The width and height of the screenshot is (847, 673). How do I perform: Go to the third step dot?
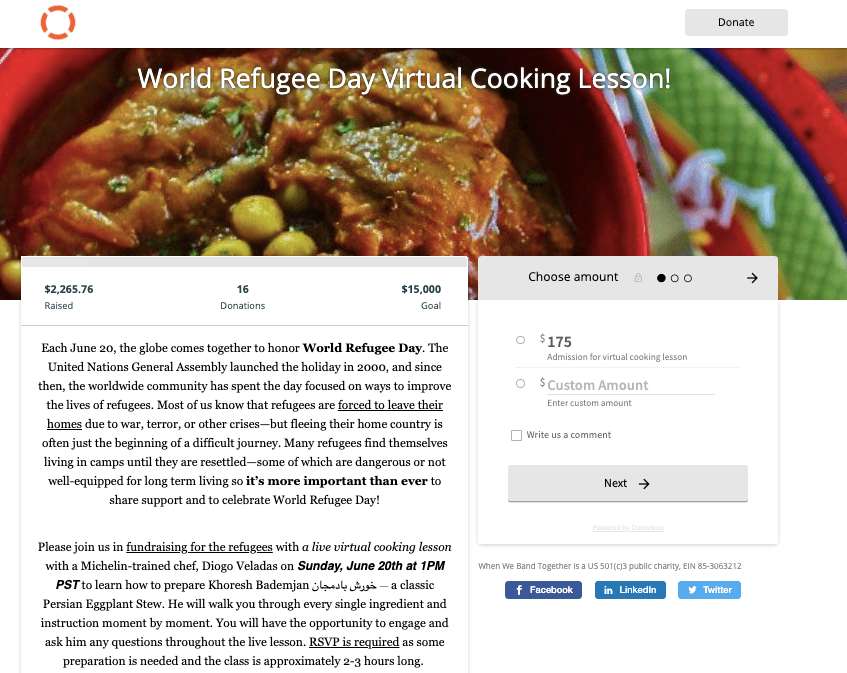pos(688,278)
